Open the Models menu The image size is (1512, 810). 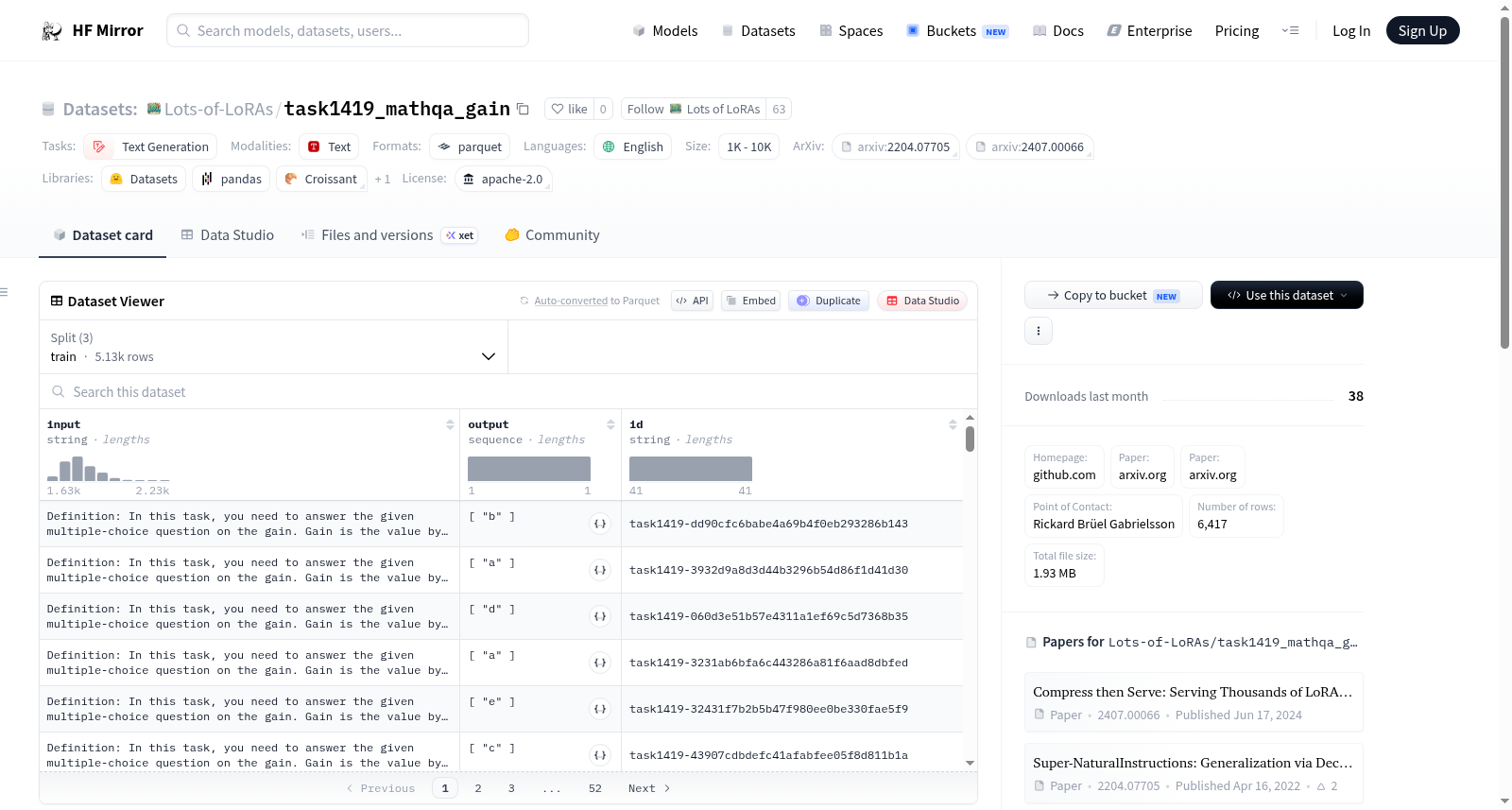point(665,31)
